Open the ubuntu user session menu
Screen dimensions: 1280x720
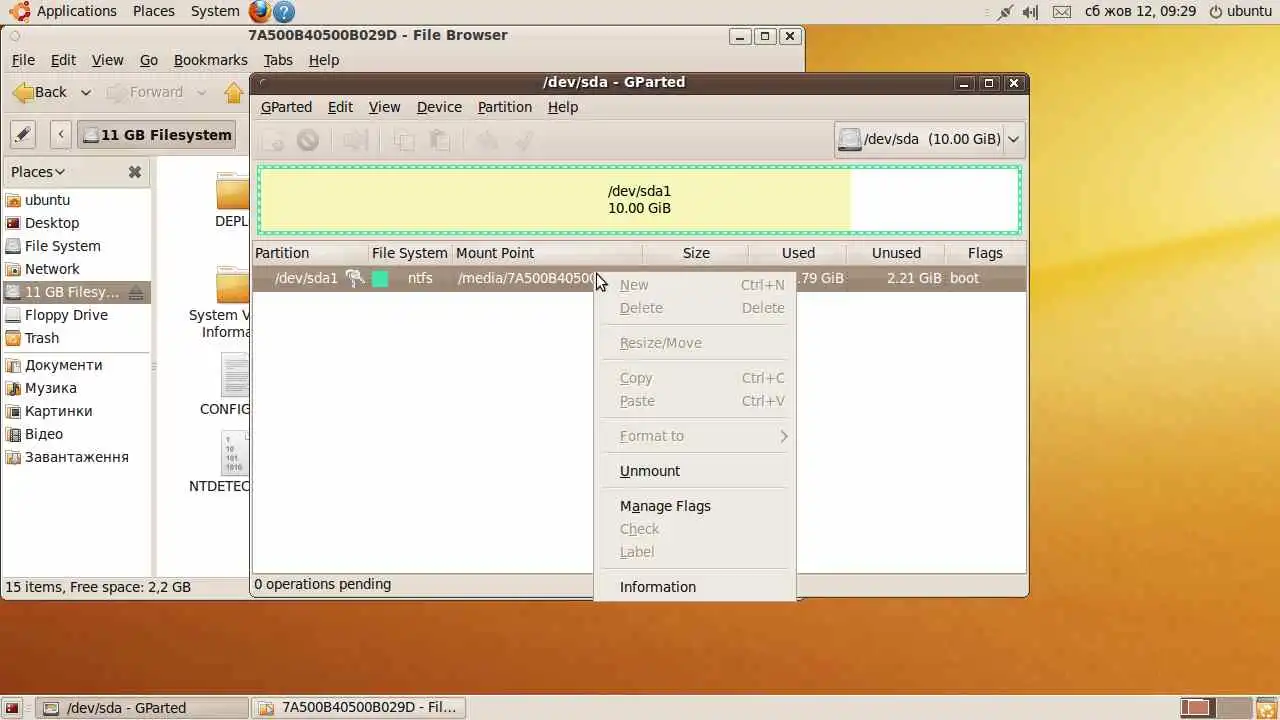click(1240, 11)
